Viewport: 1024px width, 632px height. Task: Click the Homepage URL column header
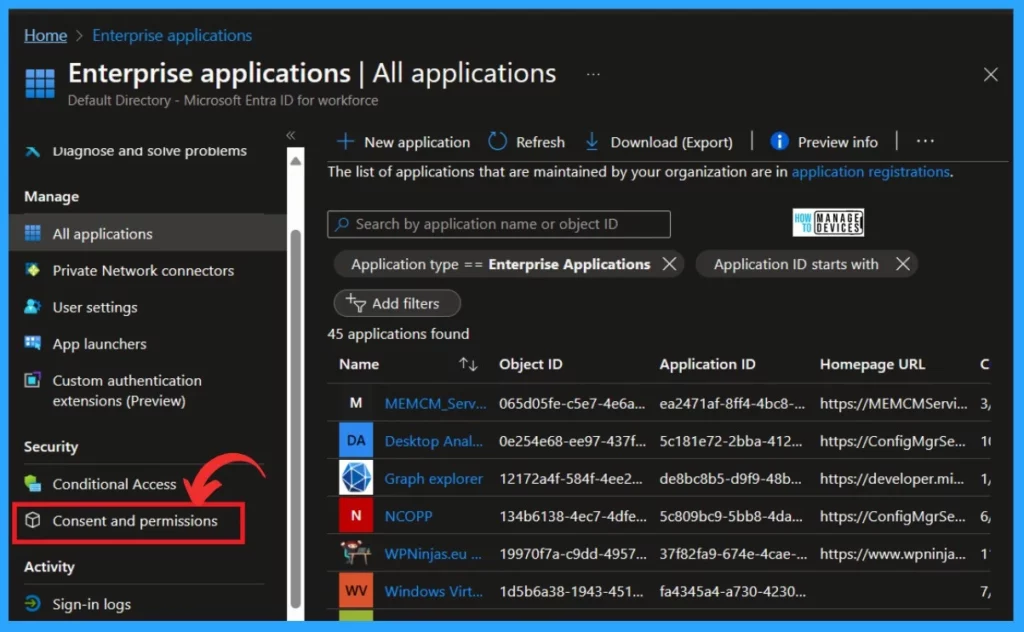(872, 364)
